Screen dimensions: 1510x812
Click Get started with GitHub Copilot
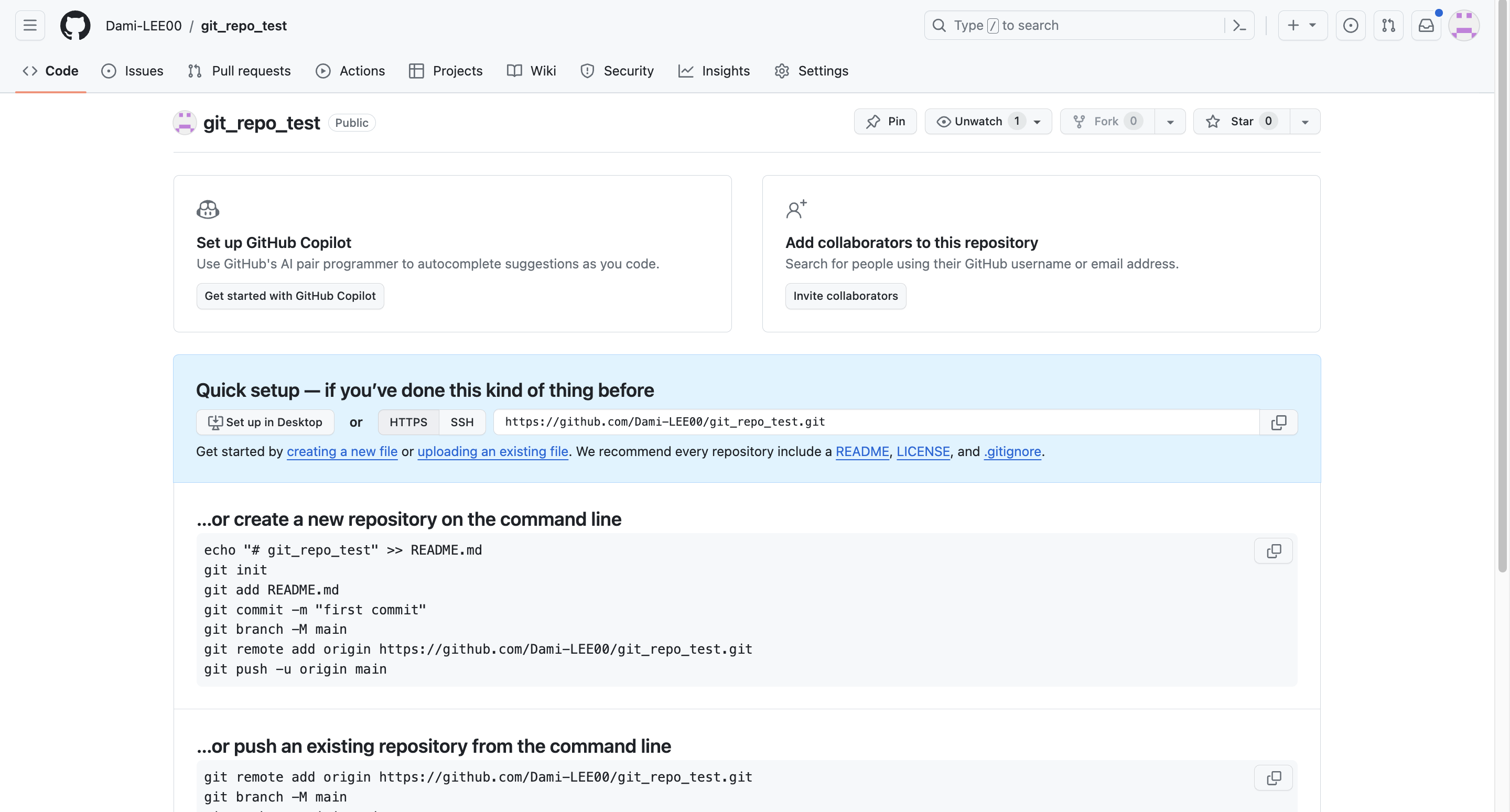tap(290, 296)
